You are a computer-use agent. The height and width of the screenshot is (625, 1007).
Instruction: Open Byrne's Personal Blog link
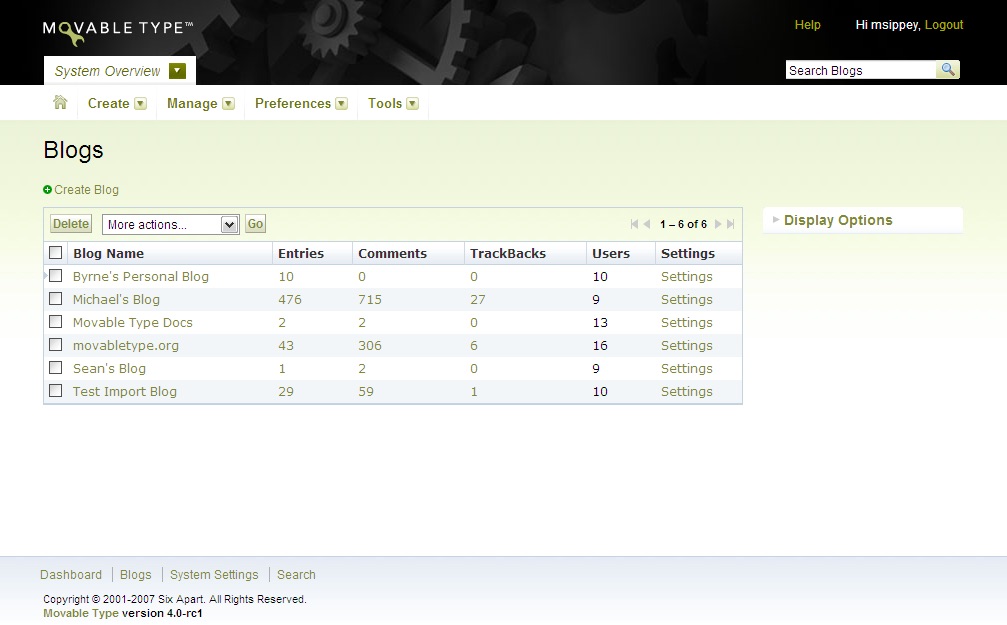click(141, 276)
